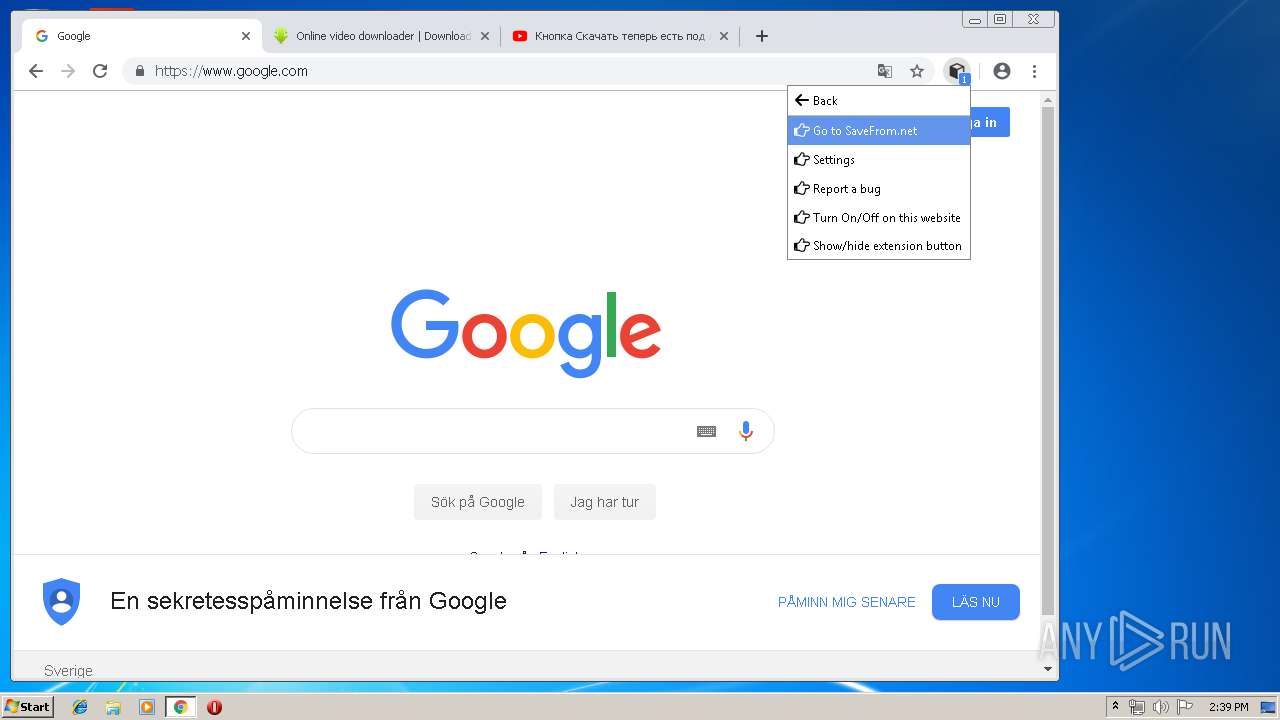Click PÅMINN MIG SENARE link
The image size is (1280, 720).
[847, 602]
